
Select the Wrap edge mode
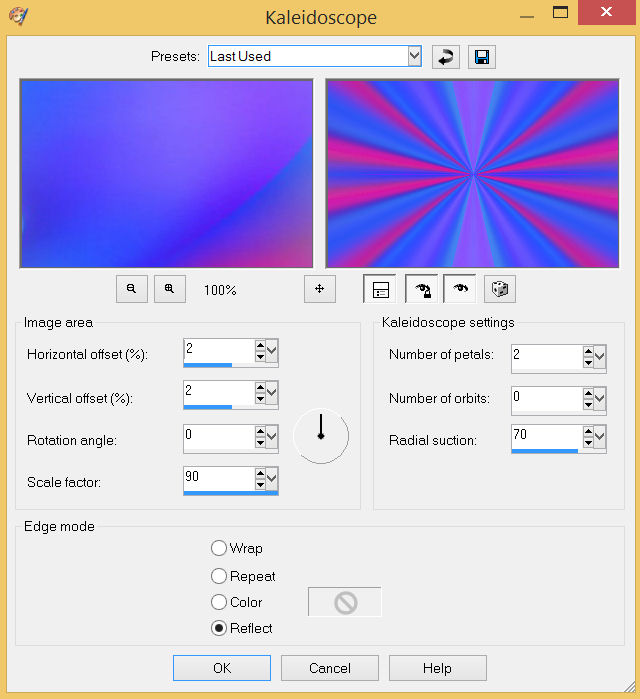pos(219,548)
